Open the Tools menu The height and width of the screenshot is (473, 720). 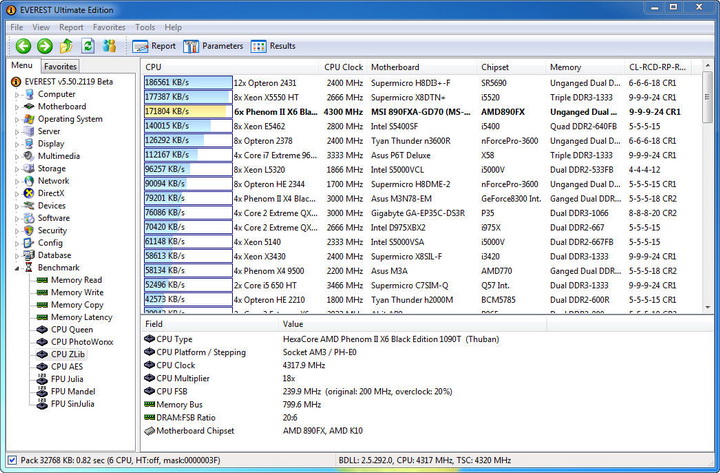click(145, 28)
